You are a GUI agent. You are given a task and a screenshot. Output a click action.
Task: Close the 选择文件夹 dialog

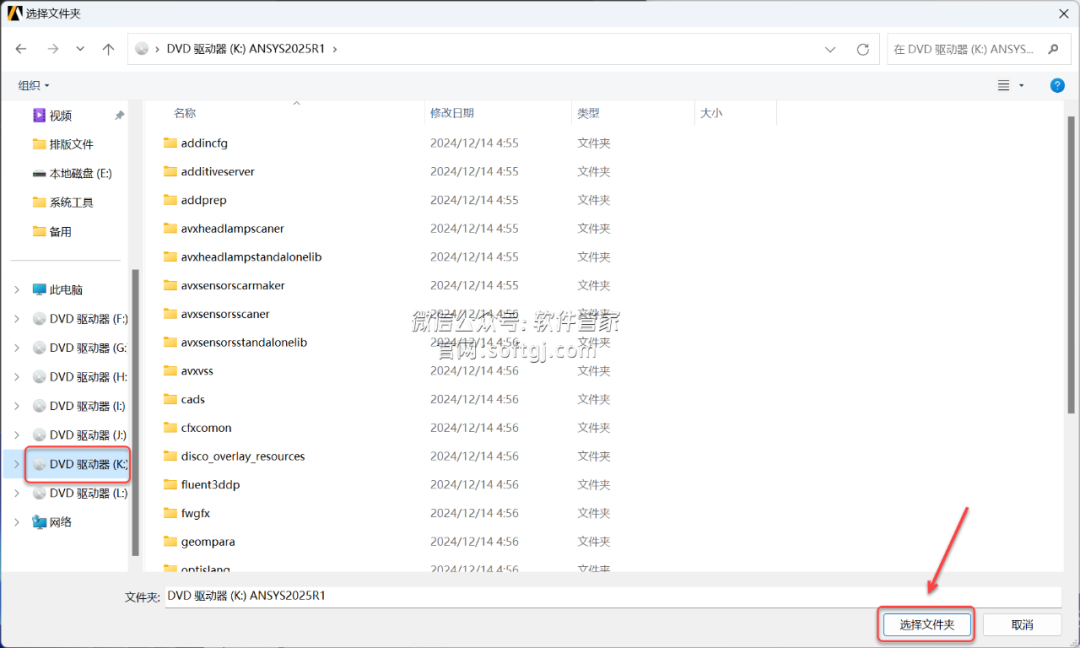click(x=1063, y=13)
